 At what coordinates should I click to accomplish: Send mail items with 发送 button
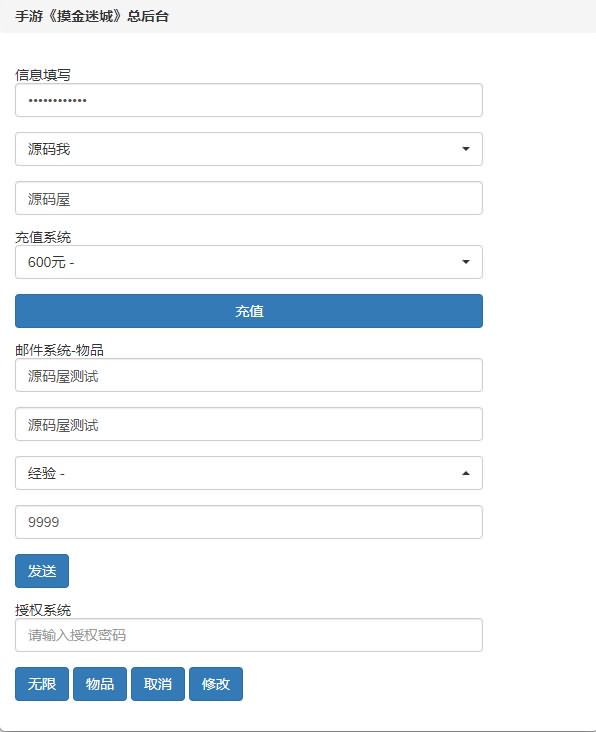42,571
